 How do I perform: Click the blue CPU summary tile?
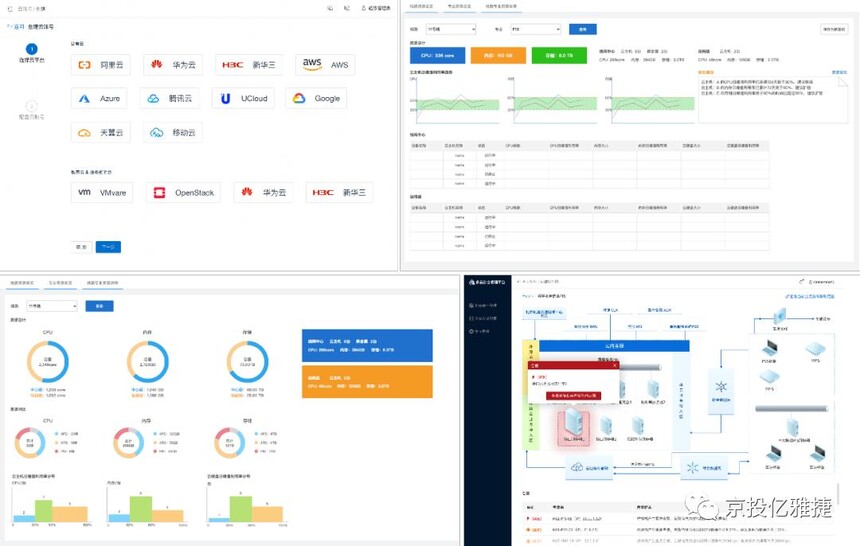click(437, 55)
